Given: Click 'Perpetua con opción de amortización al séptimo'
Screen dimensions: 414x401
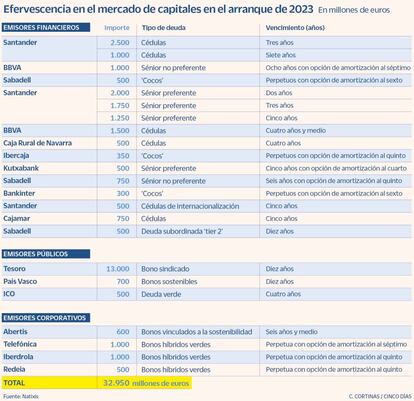Looking at the screenshot, I should [336, 344].
